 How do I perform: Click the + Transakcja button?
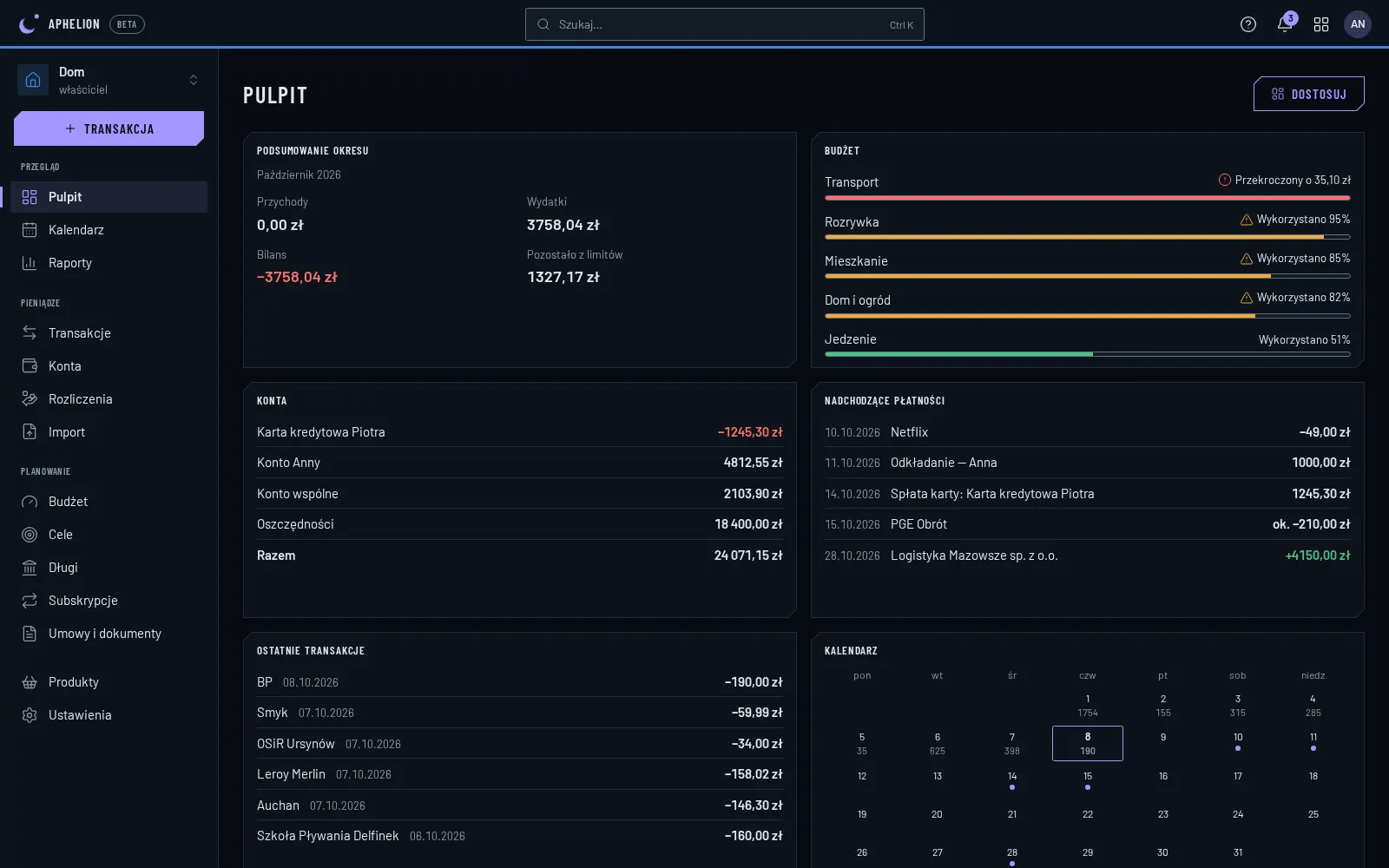109,128
